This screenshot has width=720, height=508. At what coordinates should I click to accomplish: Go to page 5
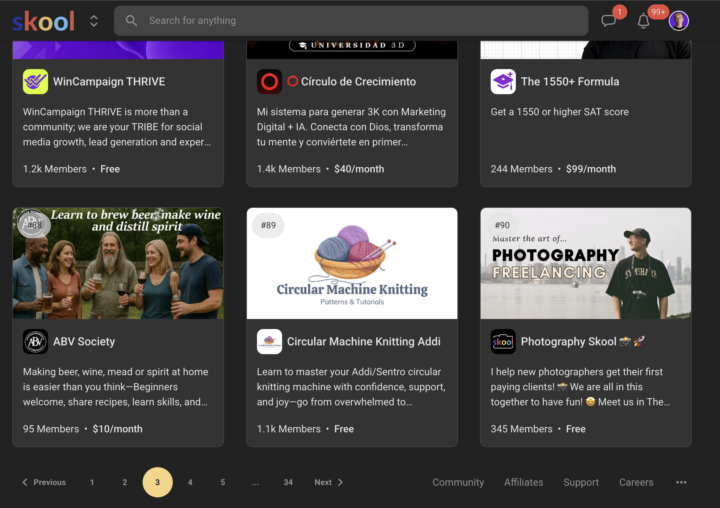pos(223,482)
